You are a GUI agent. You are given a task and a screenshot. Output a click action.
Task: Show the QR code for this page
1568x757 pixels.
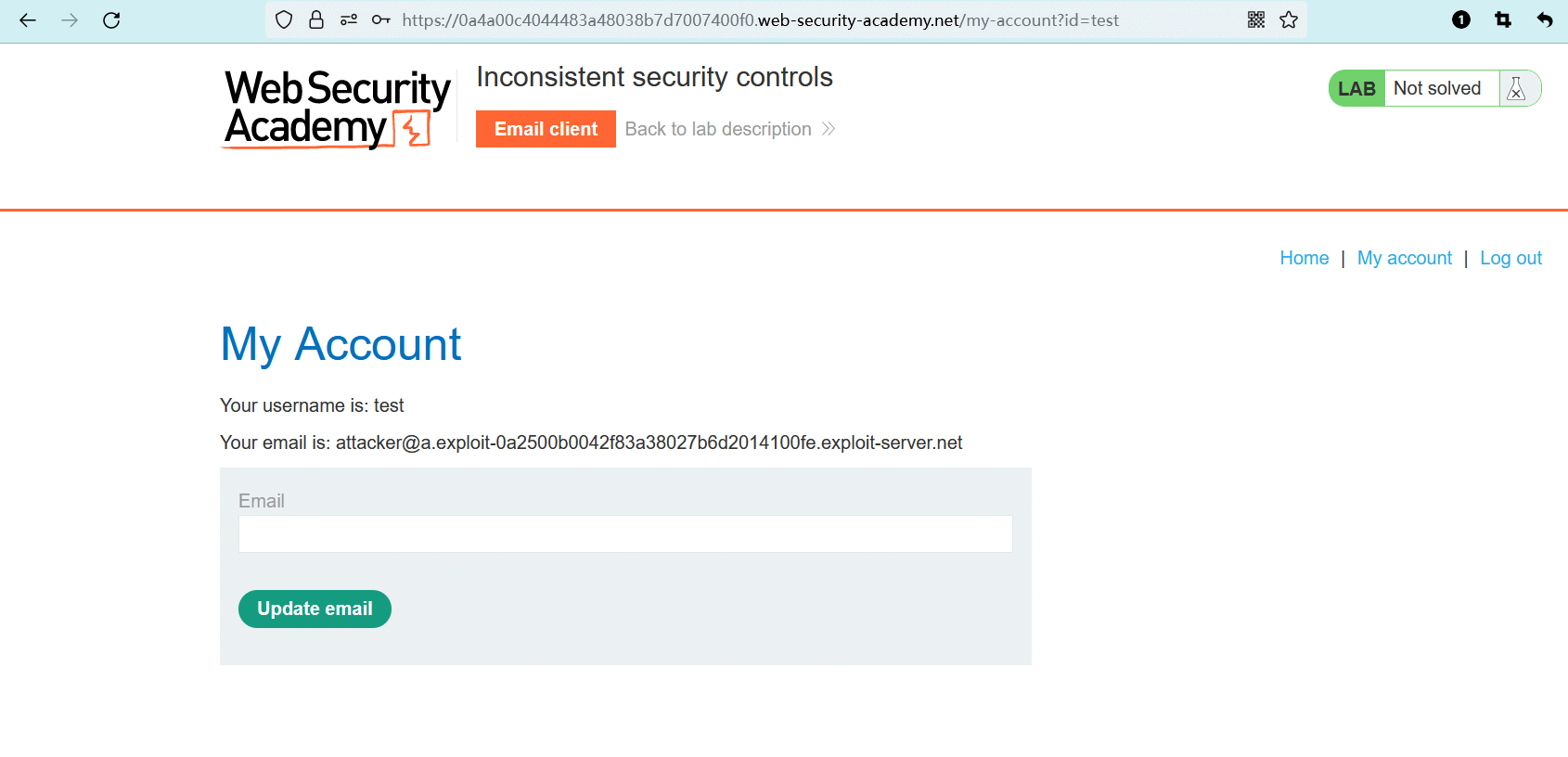pos(1256,20)
